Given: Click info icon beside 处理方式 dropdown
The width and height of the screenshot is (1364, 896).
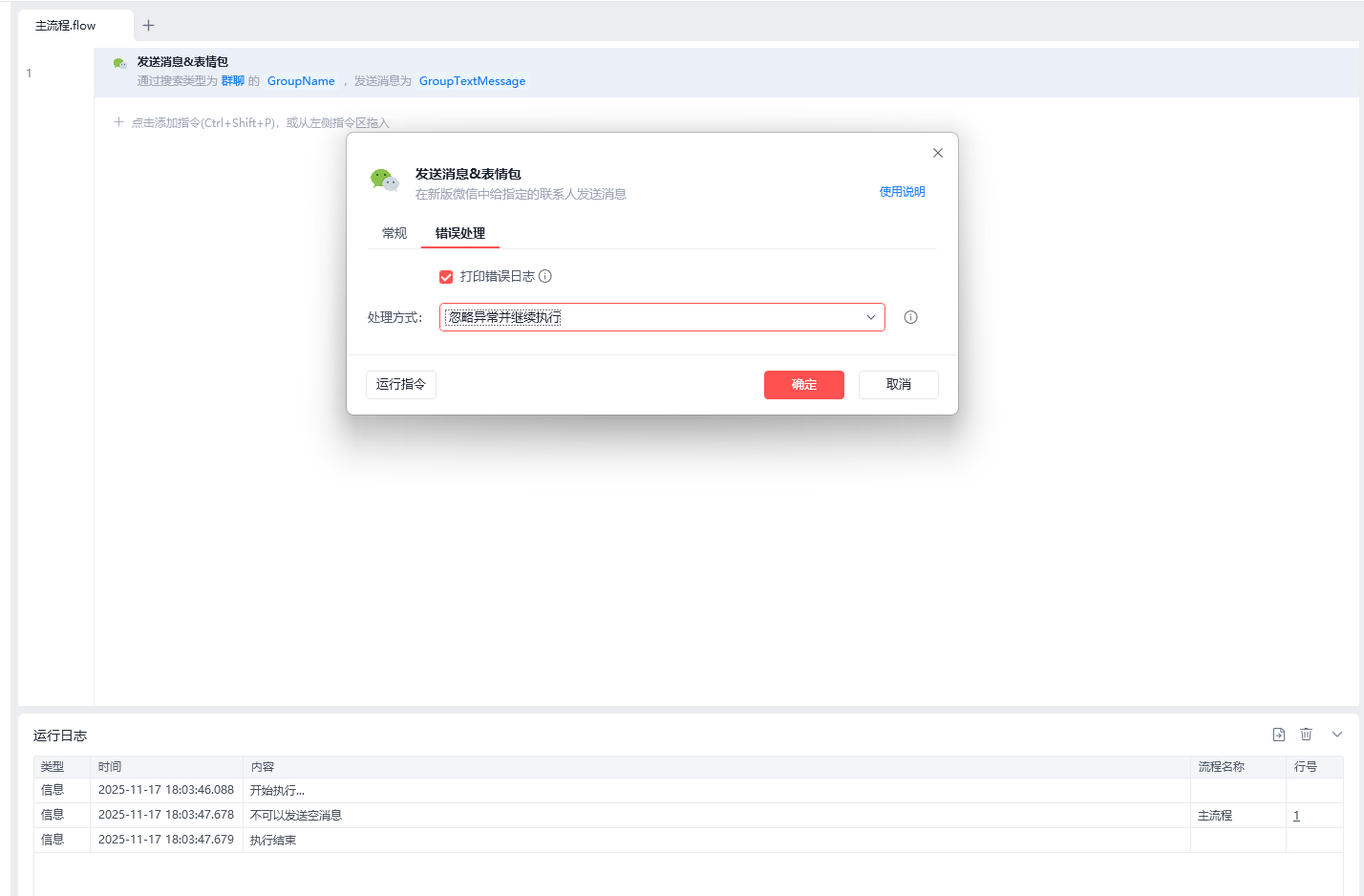Looking at the screenshot, I should click(x=910, y=317).
